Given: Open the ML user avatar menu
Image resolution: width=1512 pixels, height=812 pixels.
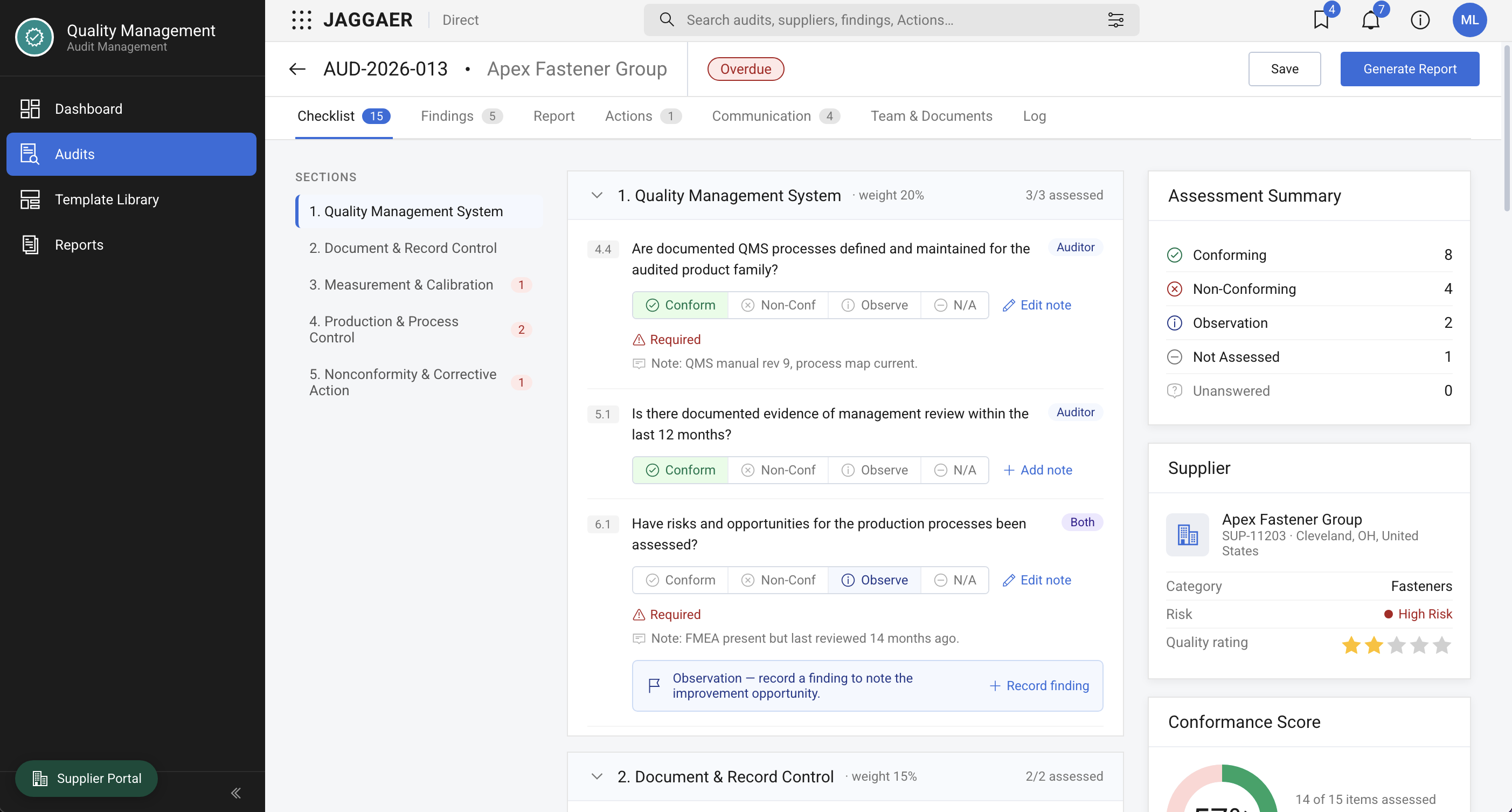Looking at the screenshot, I should 1469,20.
